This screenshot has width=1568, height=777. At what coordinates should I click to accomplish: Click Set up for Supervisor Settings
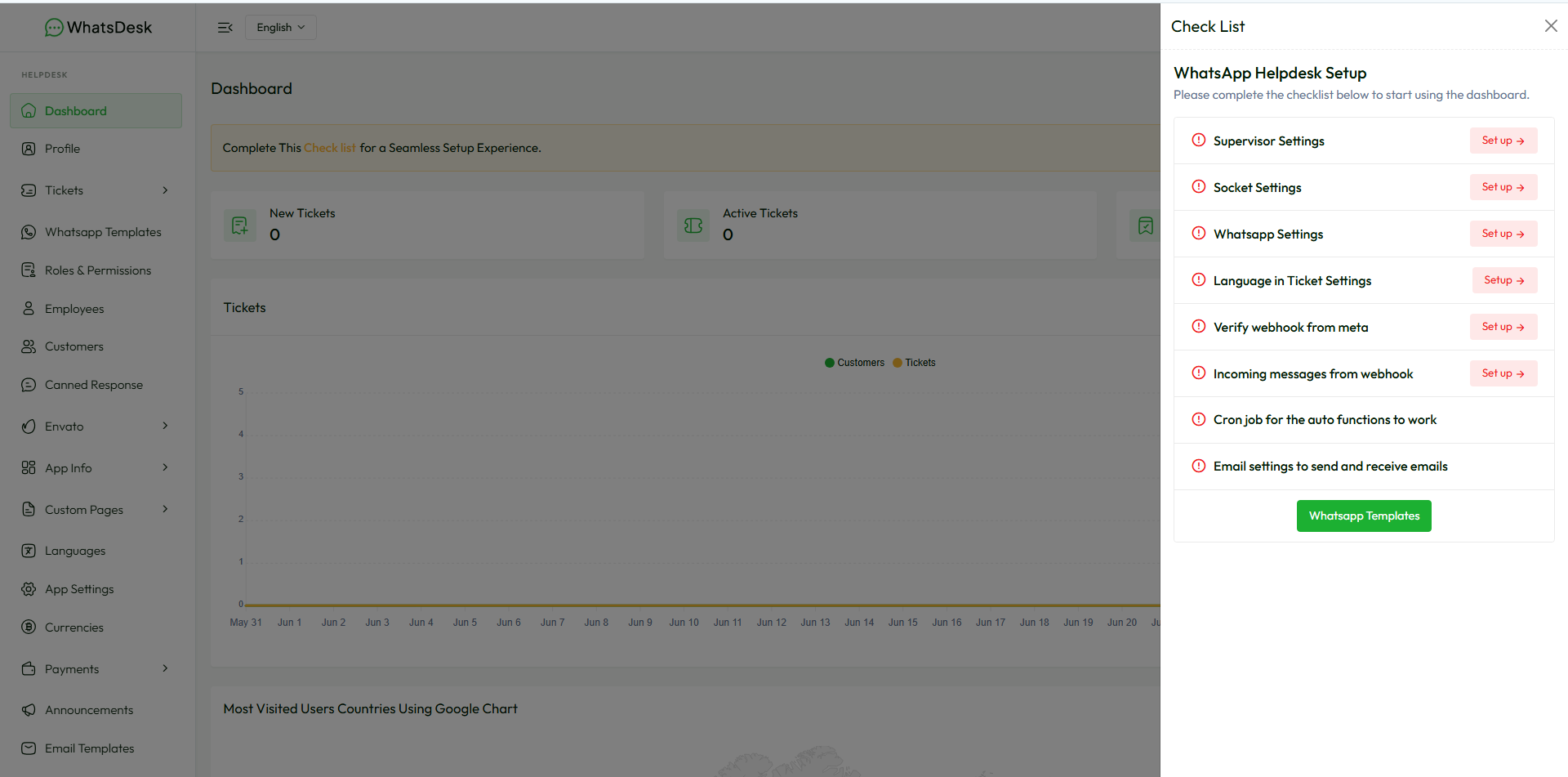(1503, 141)
